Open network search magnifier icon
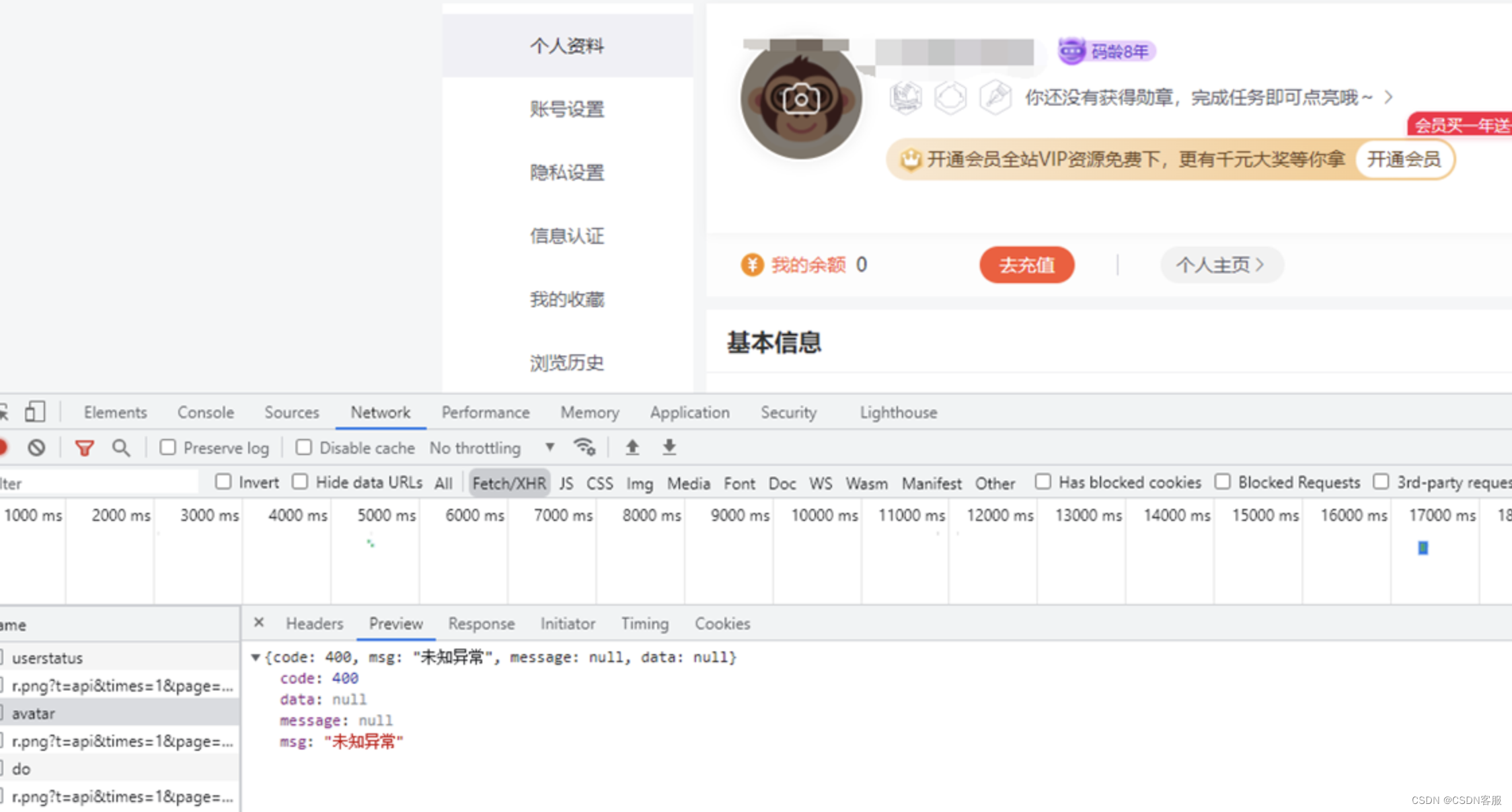 coord(121,448)
